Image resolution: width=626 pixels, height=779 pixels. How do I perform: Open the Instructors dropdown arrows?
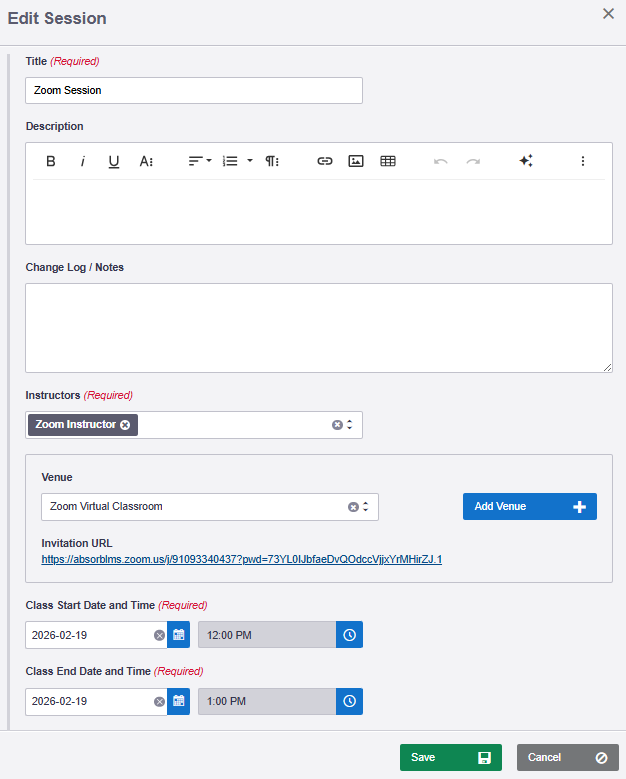[350, 425]
